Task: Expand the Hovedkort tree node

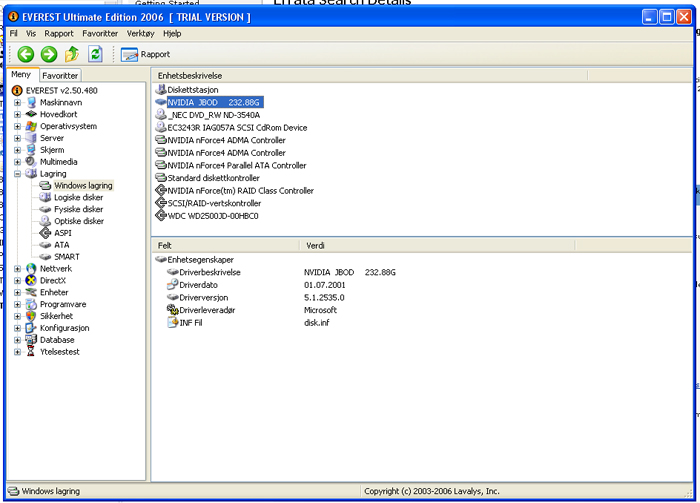Action: coord(17,114)
